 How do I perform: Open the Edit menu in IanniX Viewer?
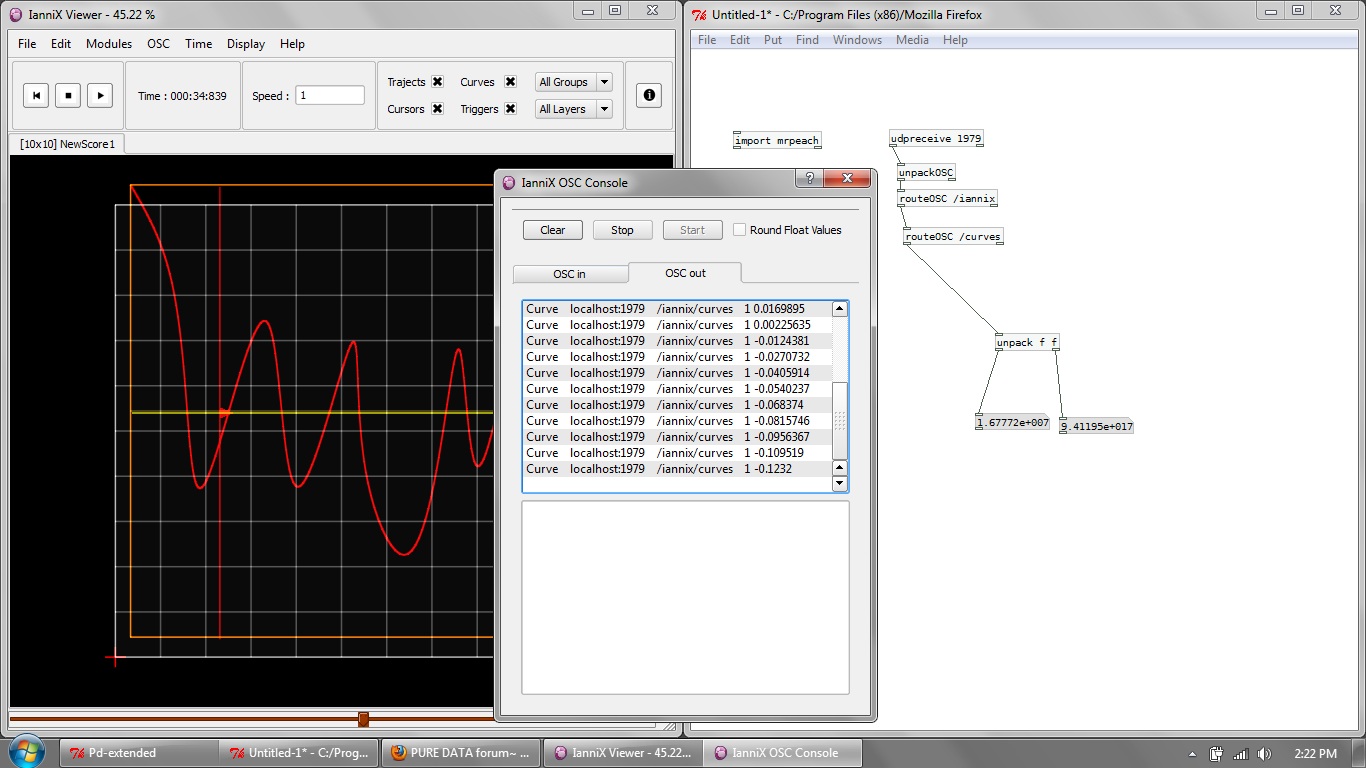coord(61,44)
